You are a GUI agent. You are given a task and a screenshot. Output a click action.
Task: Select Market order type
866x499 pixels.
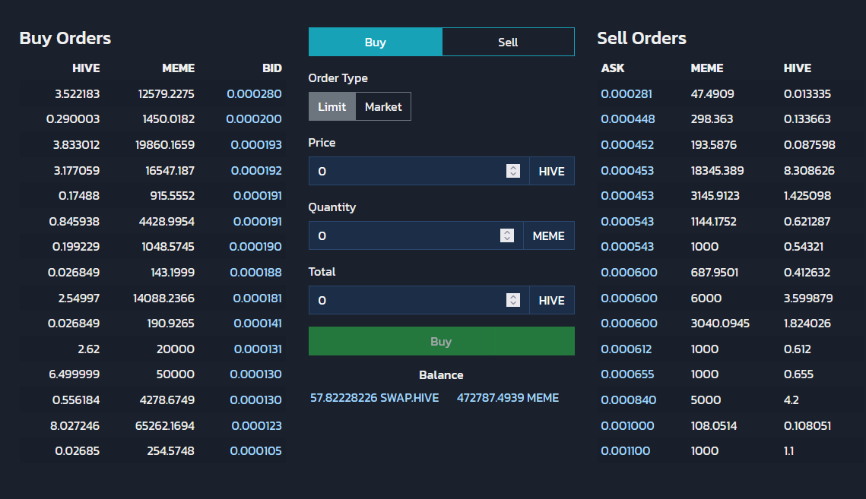click(x=383, y=107)
